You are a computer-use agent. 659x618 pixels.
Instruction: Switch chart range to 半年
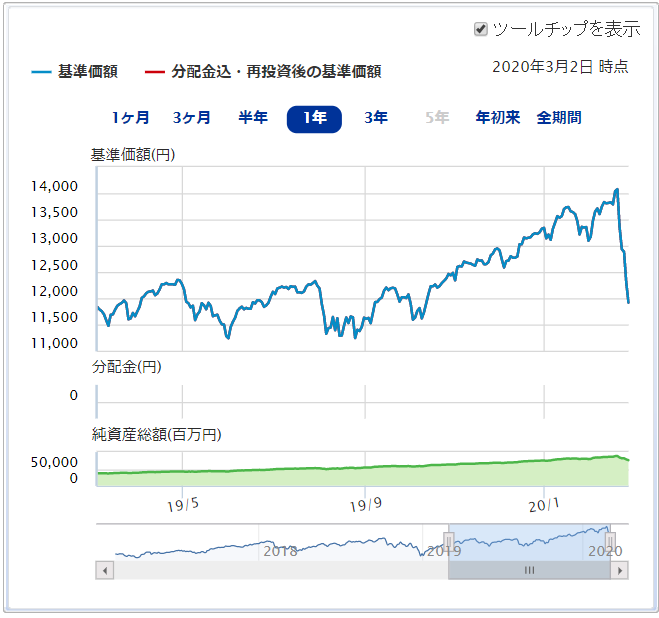253,117
